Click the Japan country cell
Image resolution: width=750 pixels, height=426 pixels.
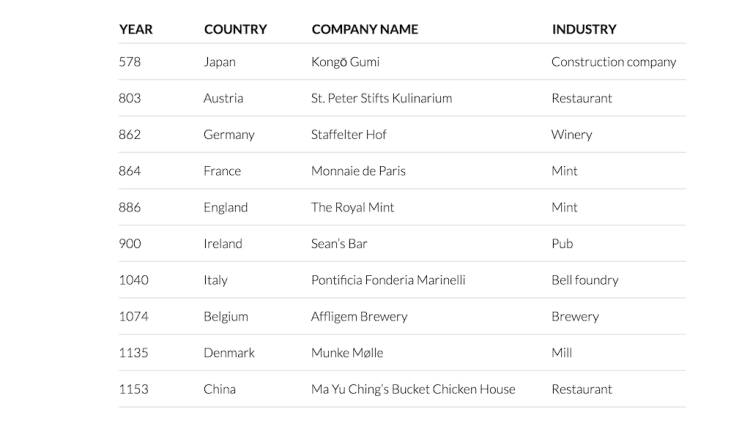click(219, 62)
